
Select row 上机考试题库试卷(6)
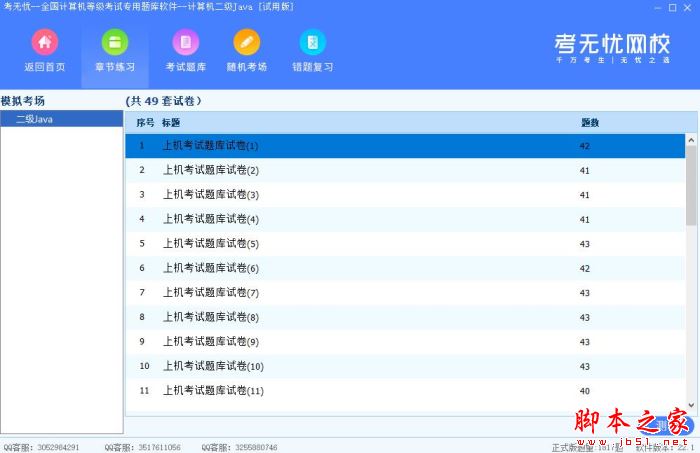pyautogui.click(x=405, y=268)
